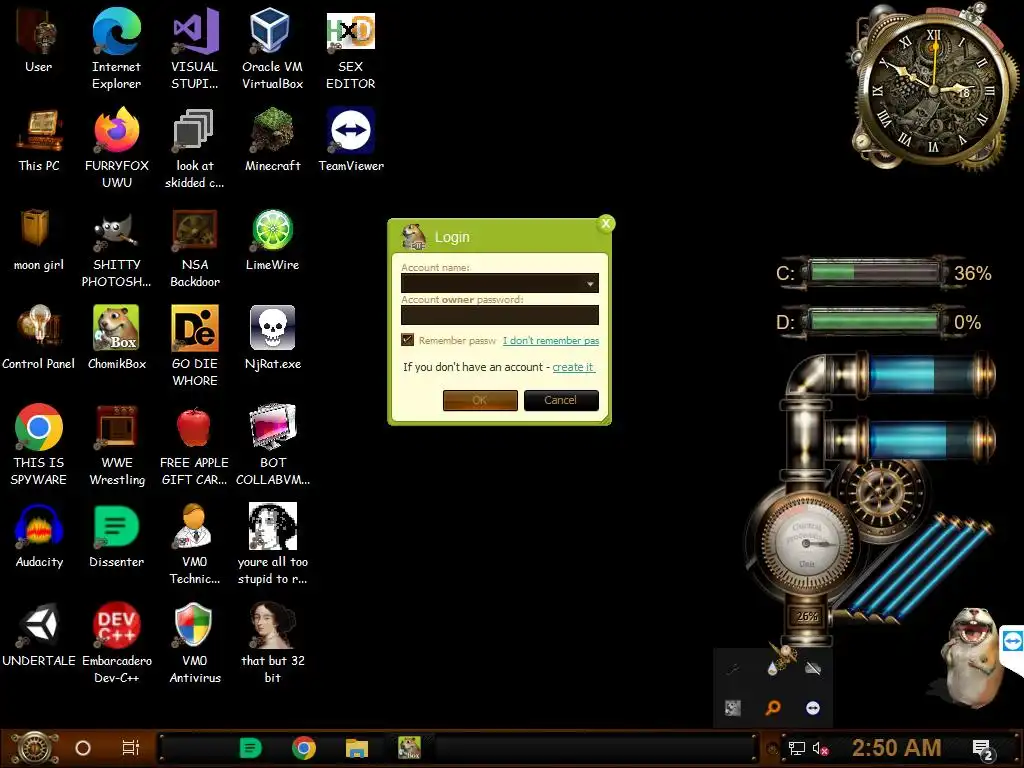Toggle the Remember password checkbox
Image resolution: width=1024 pixels, height=768 pixels.
pyautogui.click(x=408, y=340)
